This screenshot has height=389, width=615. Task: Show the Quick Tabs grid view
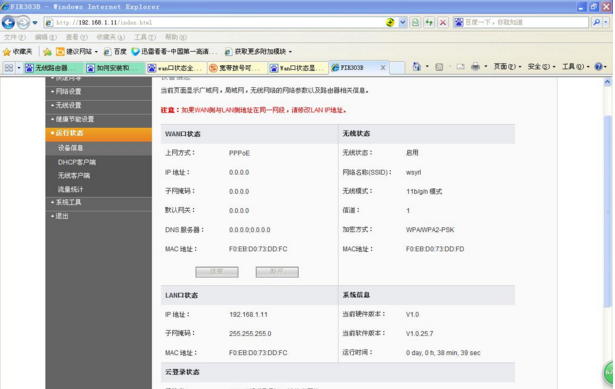coord(9,67)
